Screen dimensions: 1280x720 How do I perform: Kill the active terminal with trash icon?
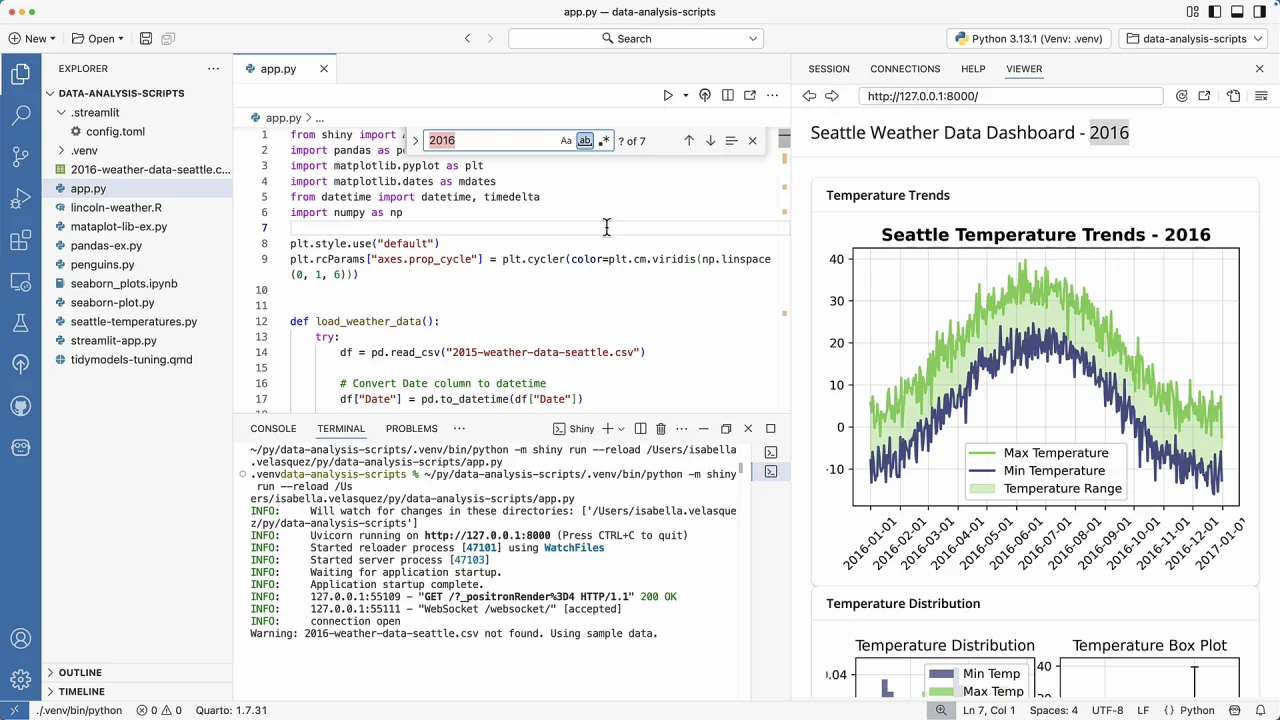point(660,429)
